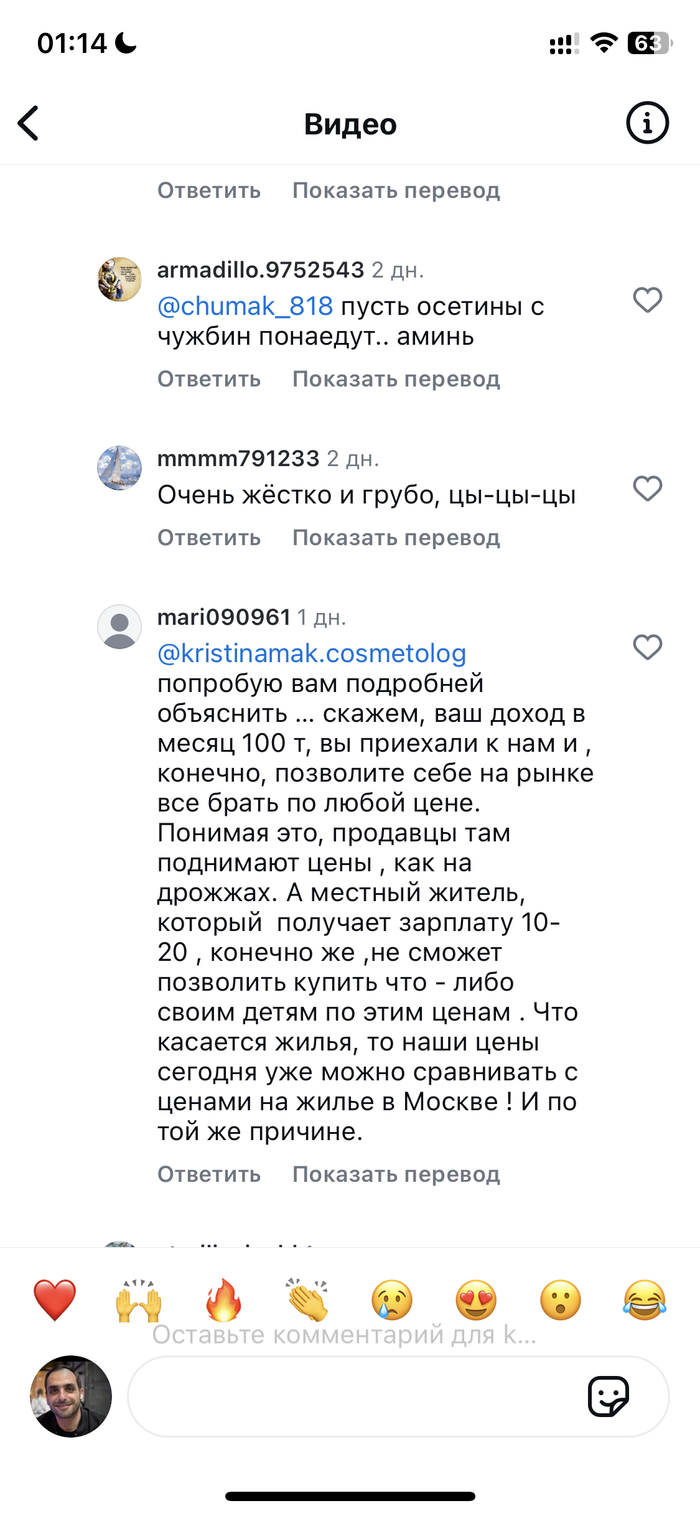This screenshot has height=1516, width=700.
Task: Tap mari090961's default avatar icon
Action: pos(119,626)
